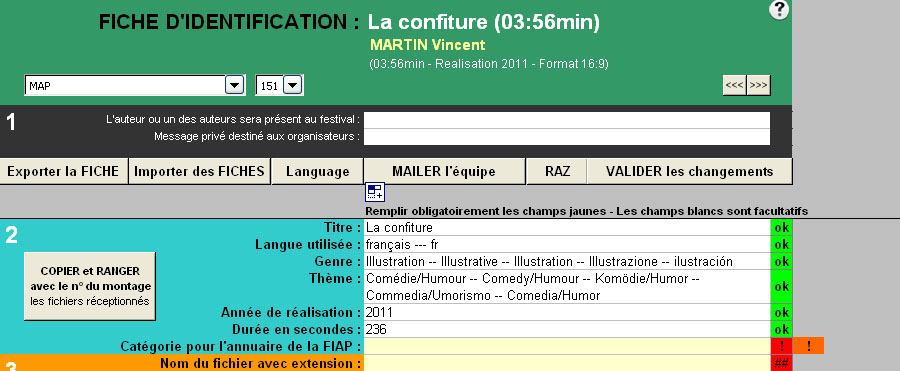Edit the Titre field 'La confiture'
The height and width of the screenshot is (371, 900).
tap(567, 227)
